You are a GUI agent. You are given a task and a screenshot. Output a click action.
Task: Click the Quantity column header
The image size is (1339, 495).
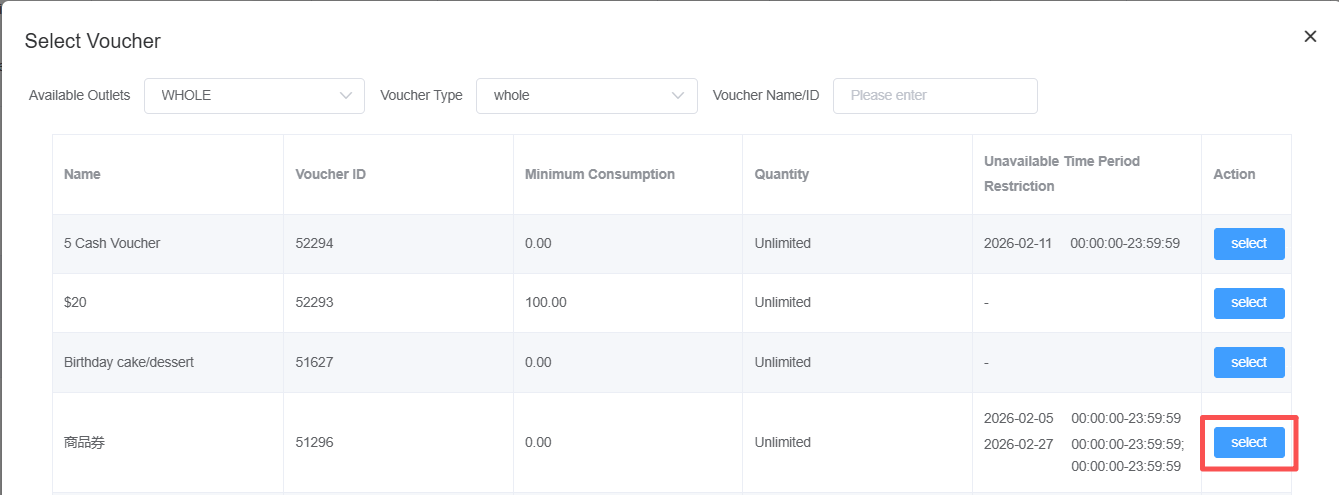[x=781, y=174]
